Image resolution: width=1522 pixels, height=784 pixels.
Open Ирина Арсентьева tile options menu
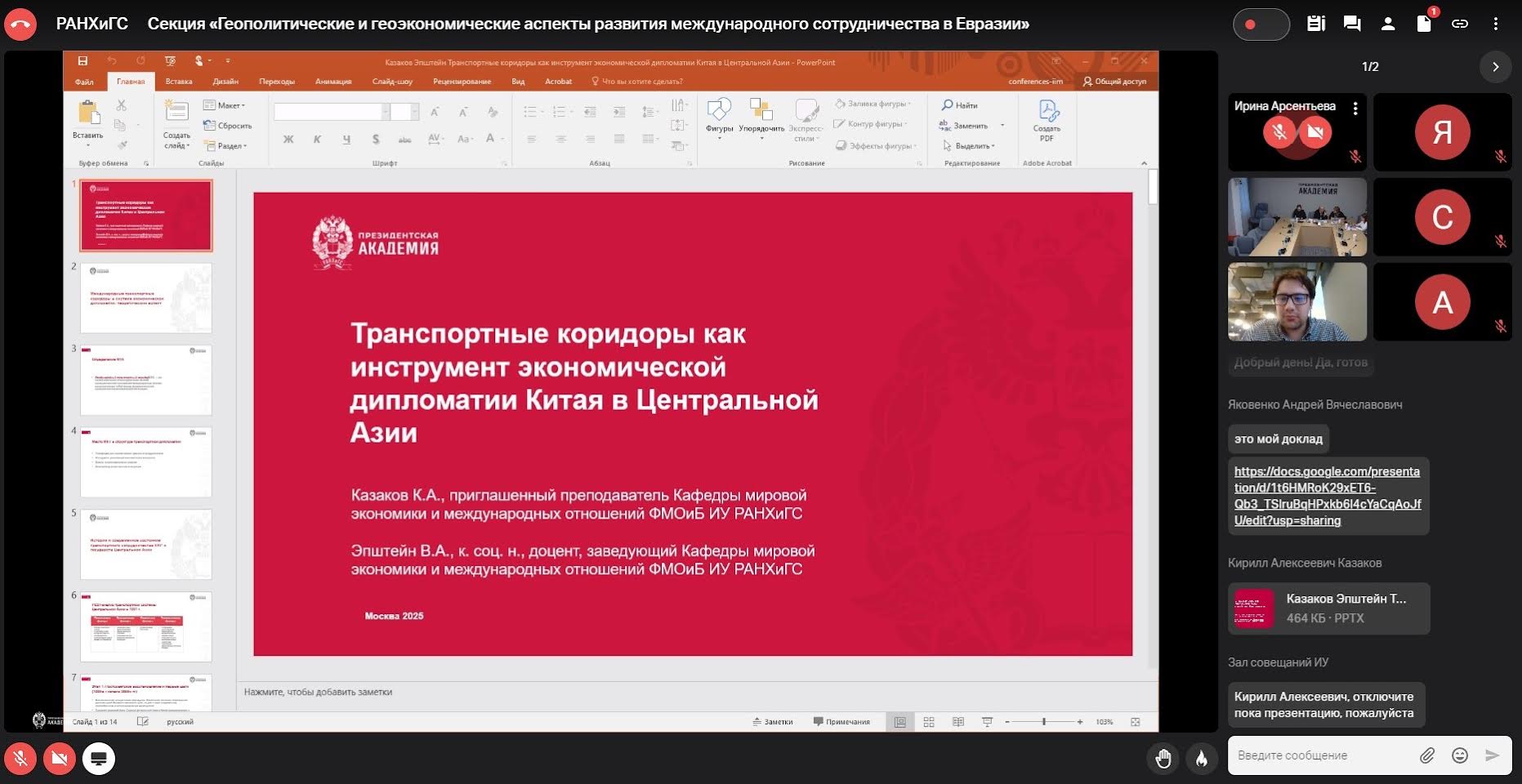1355,108
